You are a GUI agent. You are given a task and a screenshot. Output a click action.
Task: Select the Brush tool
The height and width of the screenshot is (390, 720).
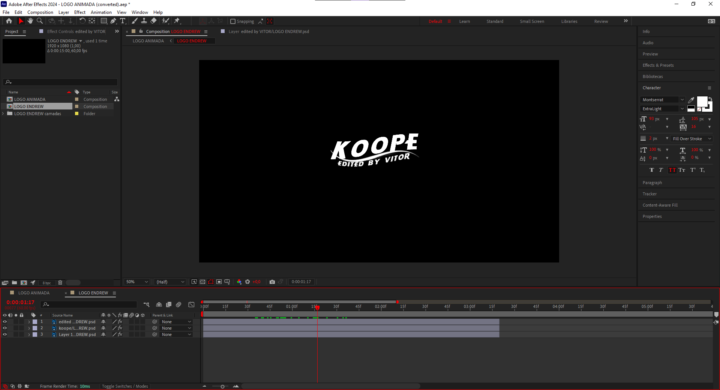pyautogui.click(x=135, y=21)
